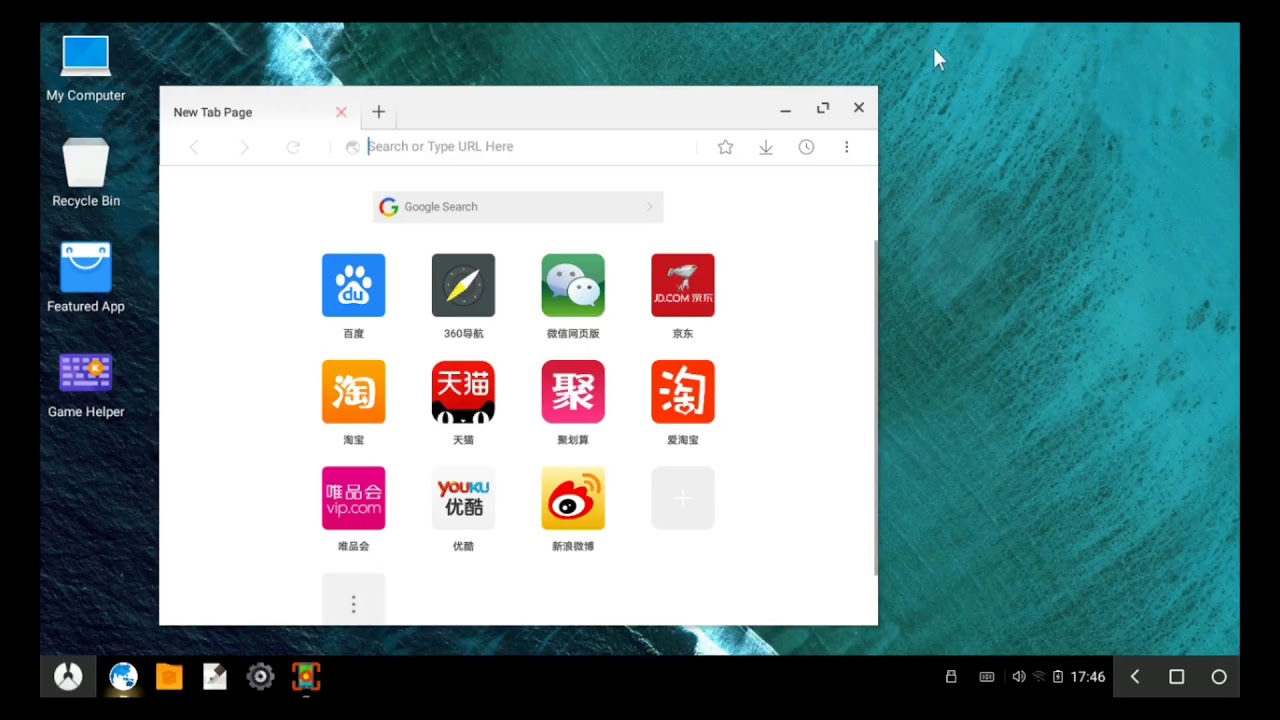1280x720 pixels.
Task: Open the Phoenix start menu in the taskbar
Action: click(x=68, y=676)
